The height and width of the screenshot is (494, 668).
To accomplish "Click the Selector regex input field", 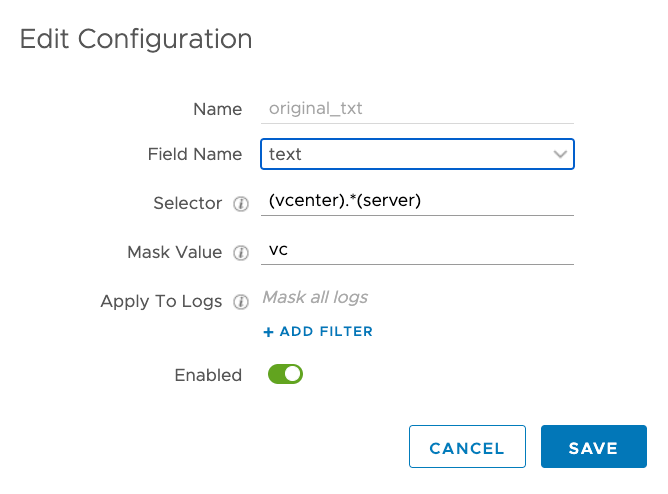I will (x=416, y=203).
